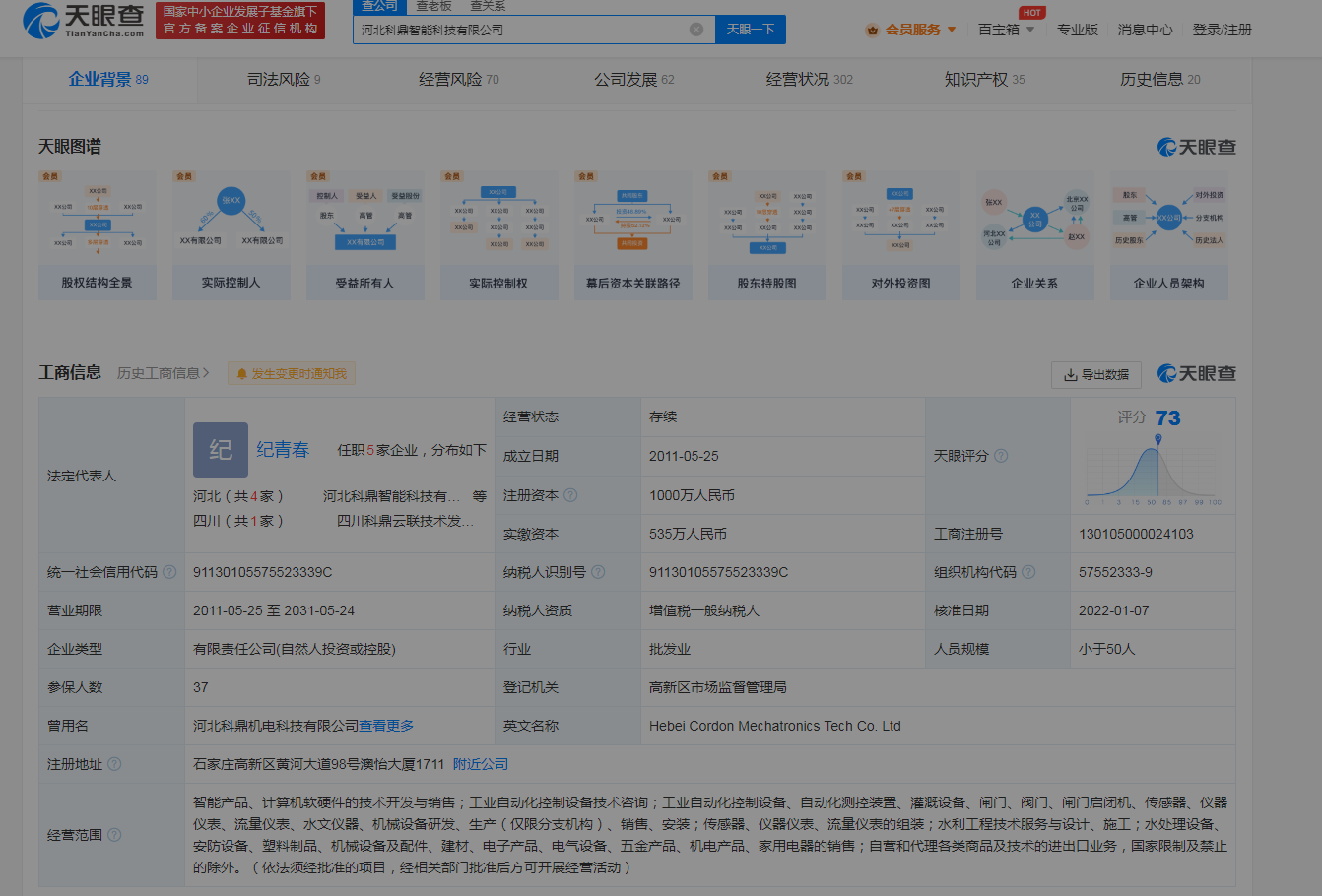Screen dimensions: 1322x896
Task: Switch to the 查关系 search tab
Action: 488,6
